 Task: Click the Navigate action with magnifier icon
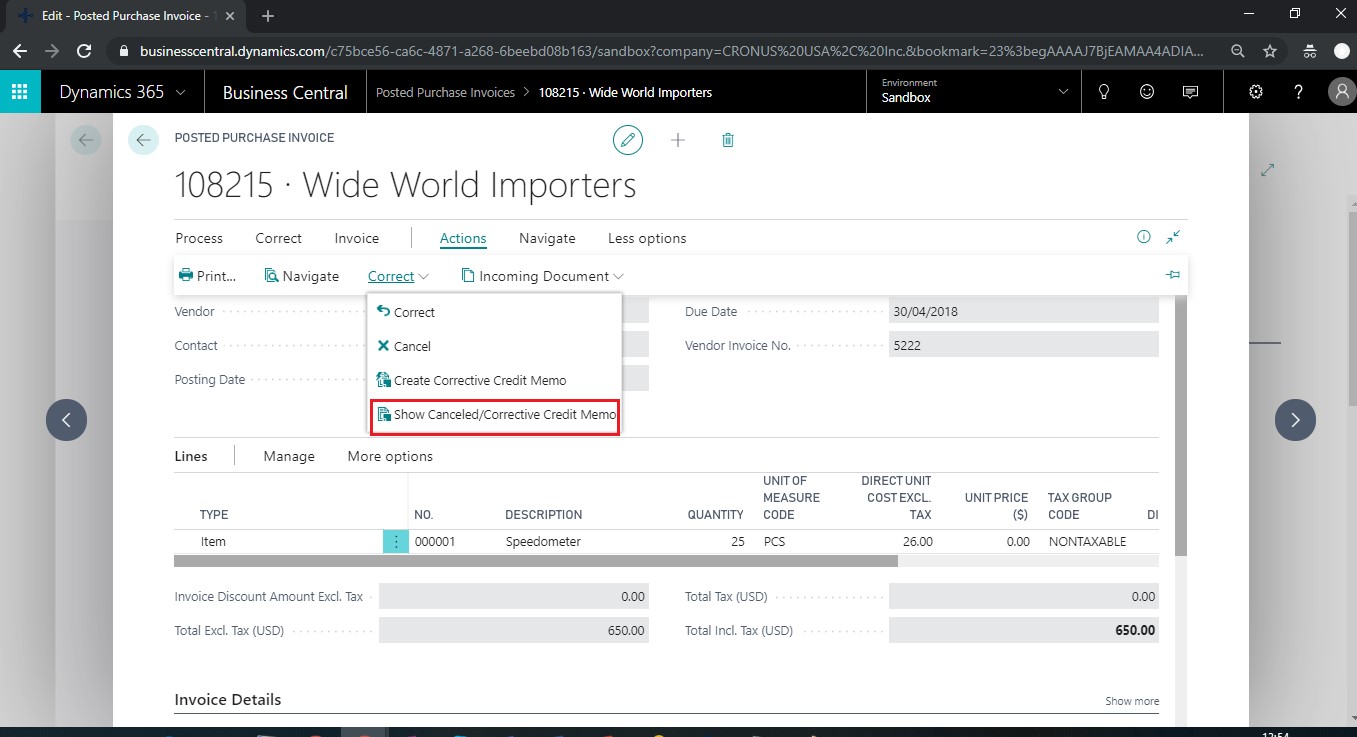pyautogui.click(x=302, y=276)
